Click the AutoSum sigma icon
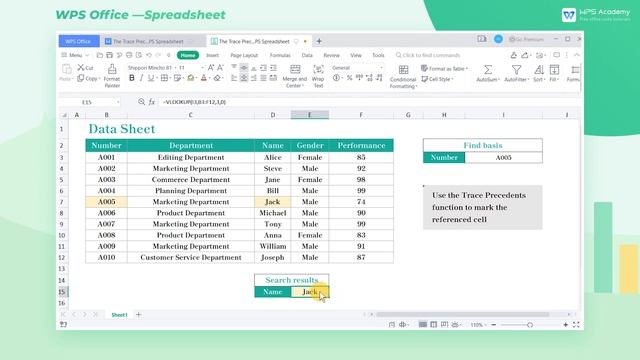640x360 pixels. (x=487, y=69)
